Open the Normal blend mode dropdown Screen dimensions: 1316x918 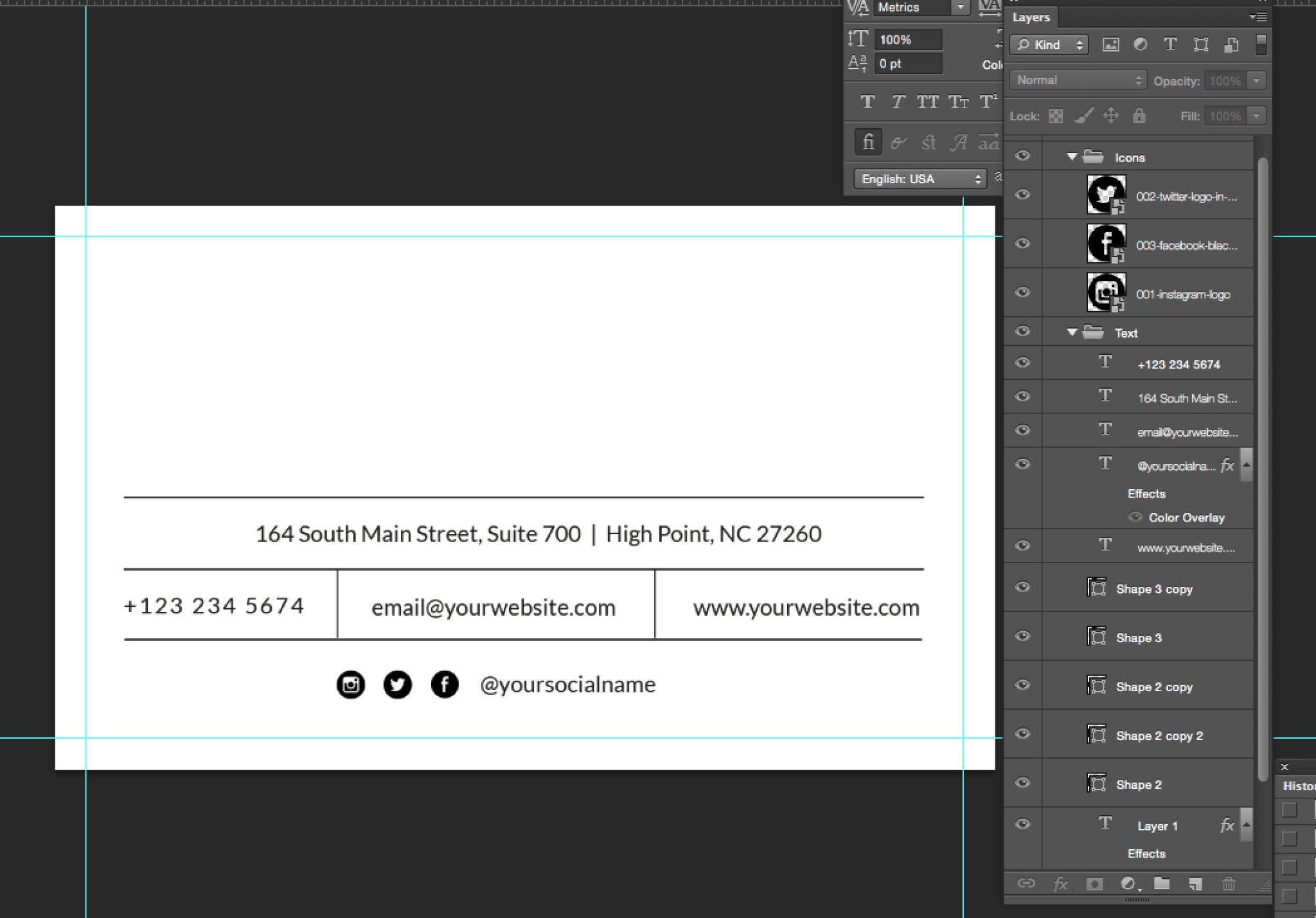click(1079, 80)
